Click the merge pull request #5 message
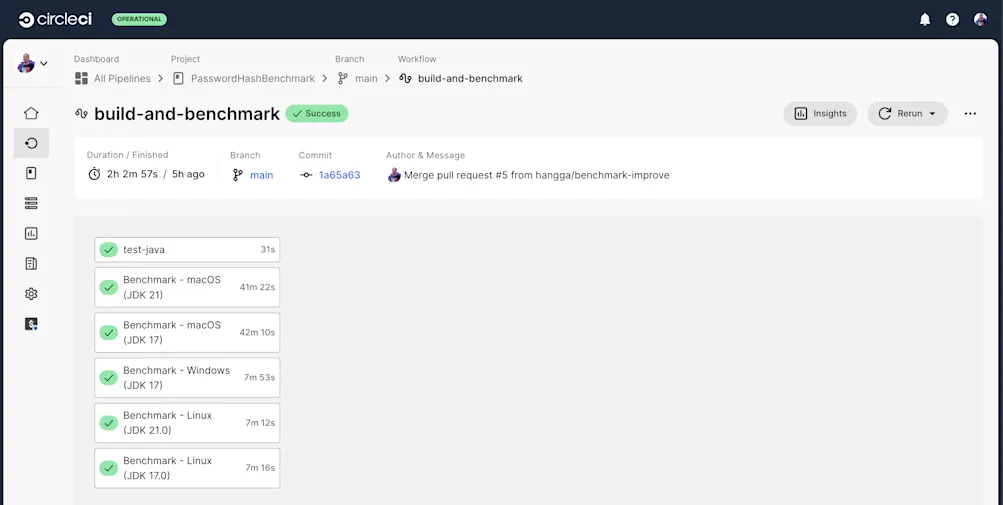The width and height of the screenshot is (1003, 505). pyautogui.click(x=537, y=175)
